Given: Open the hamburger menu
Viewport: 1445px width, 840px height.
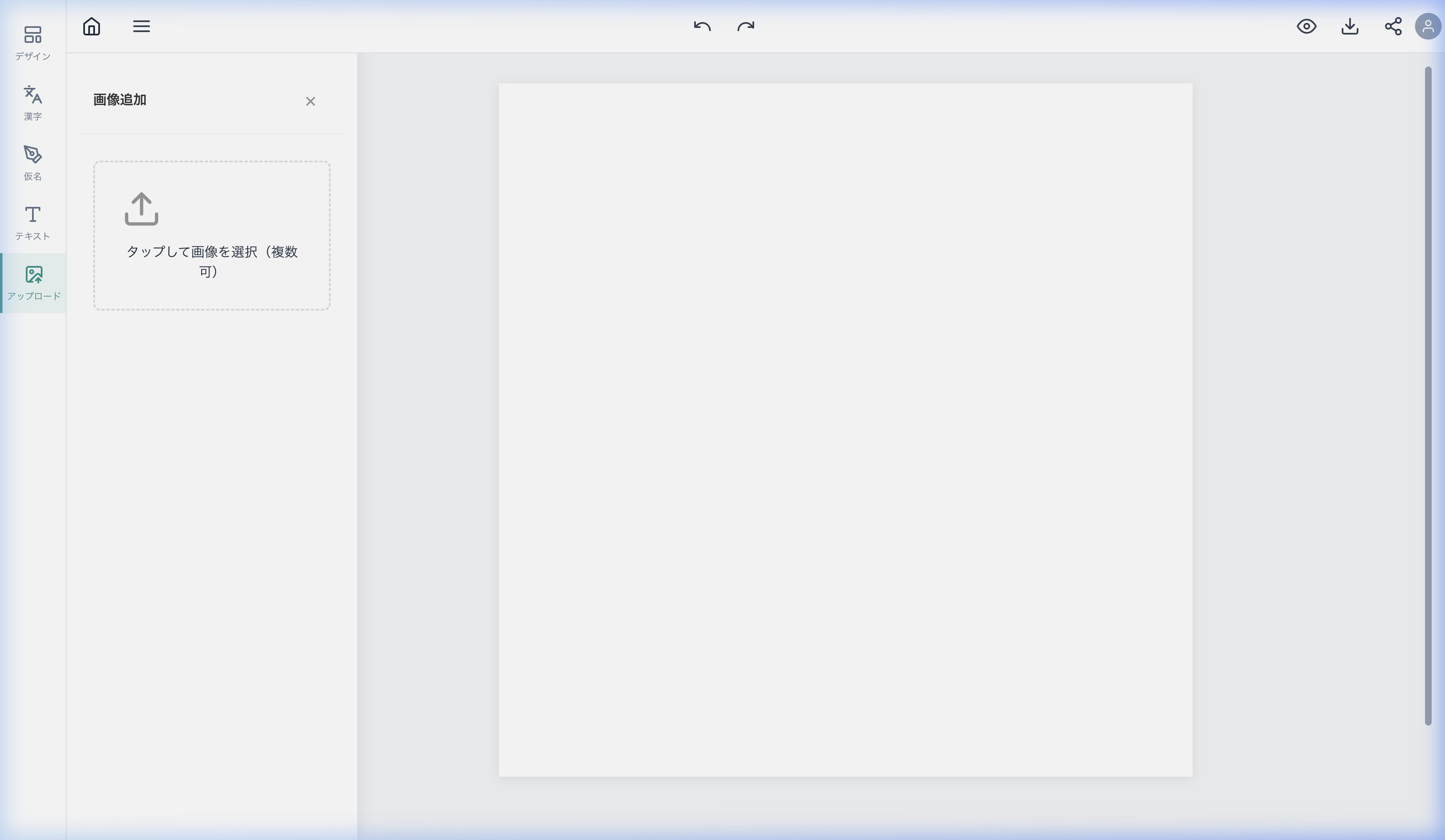Looking at the screenshot, I should (x=142, y=26).
